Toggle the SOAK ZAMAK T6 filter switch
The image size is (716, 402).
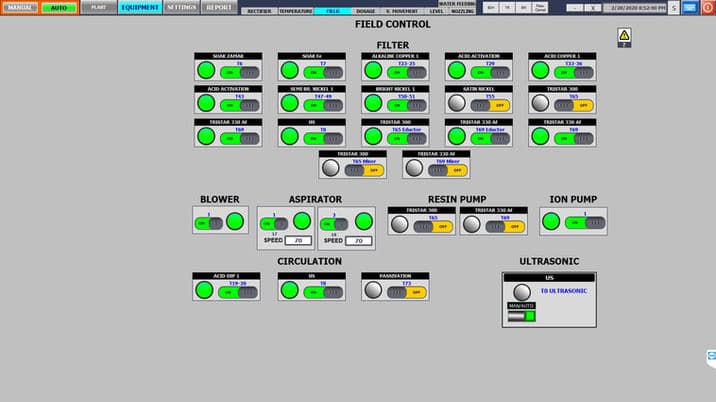[240, 73]
